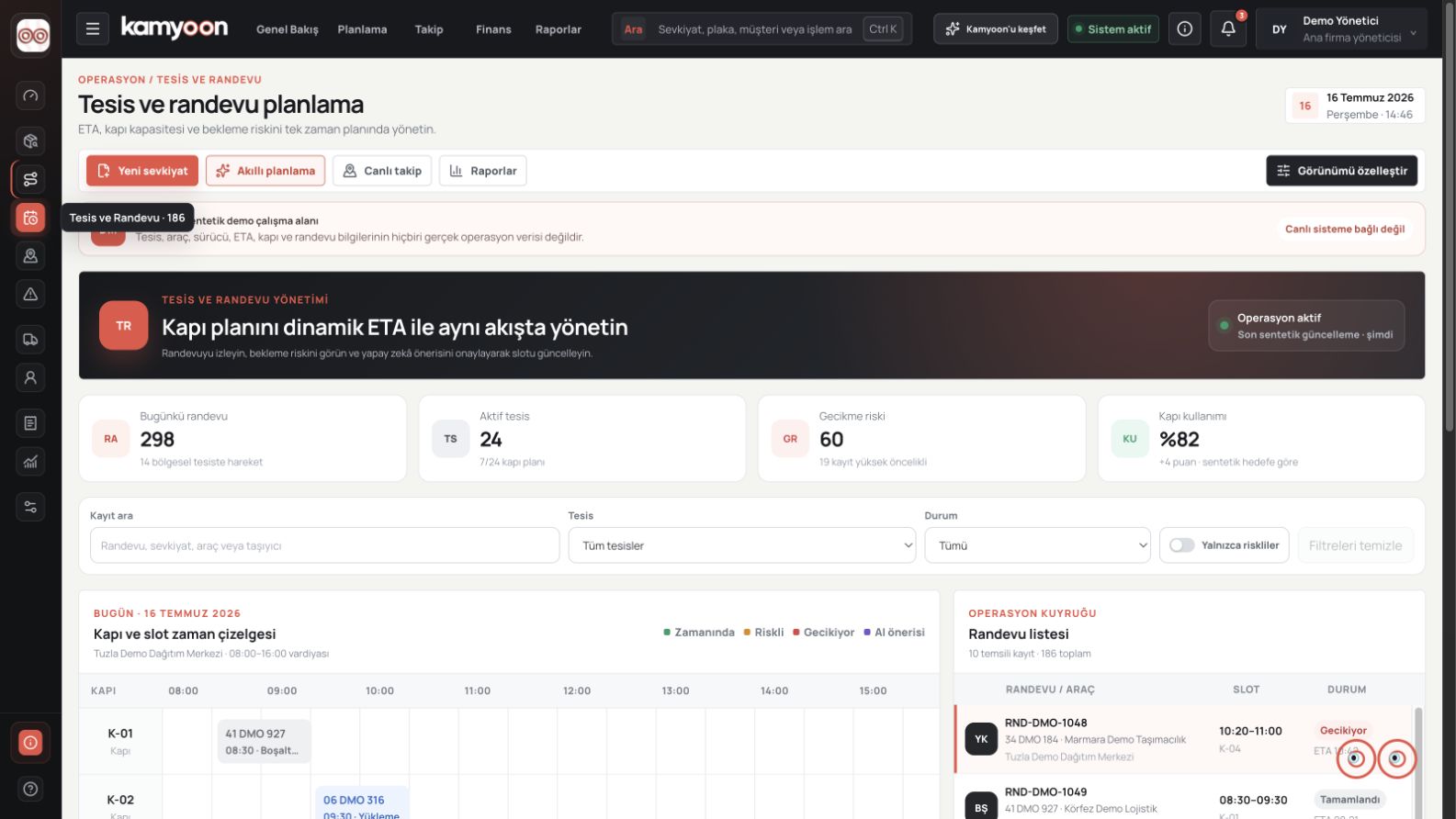Click Görünümü özelleştir button

coord(1342,171)
